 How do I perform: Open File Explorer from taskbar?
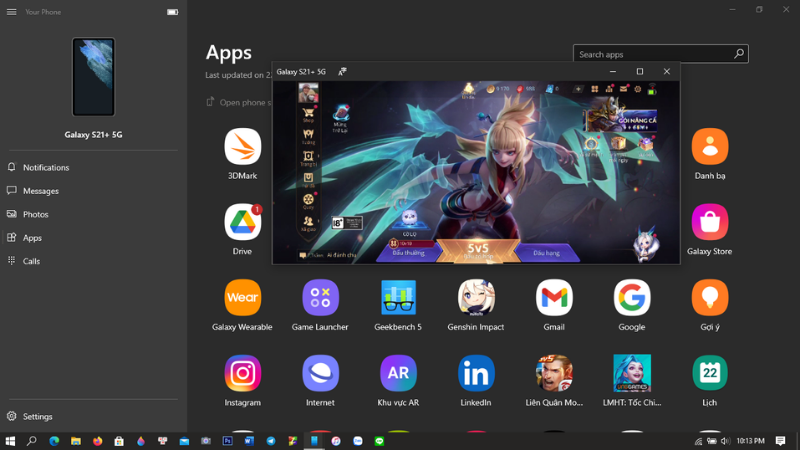76,441
